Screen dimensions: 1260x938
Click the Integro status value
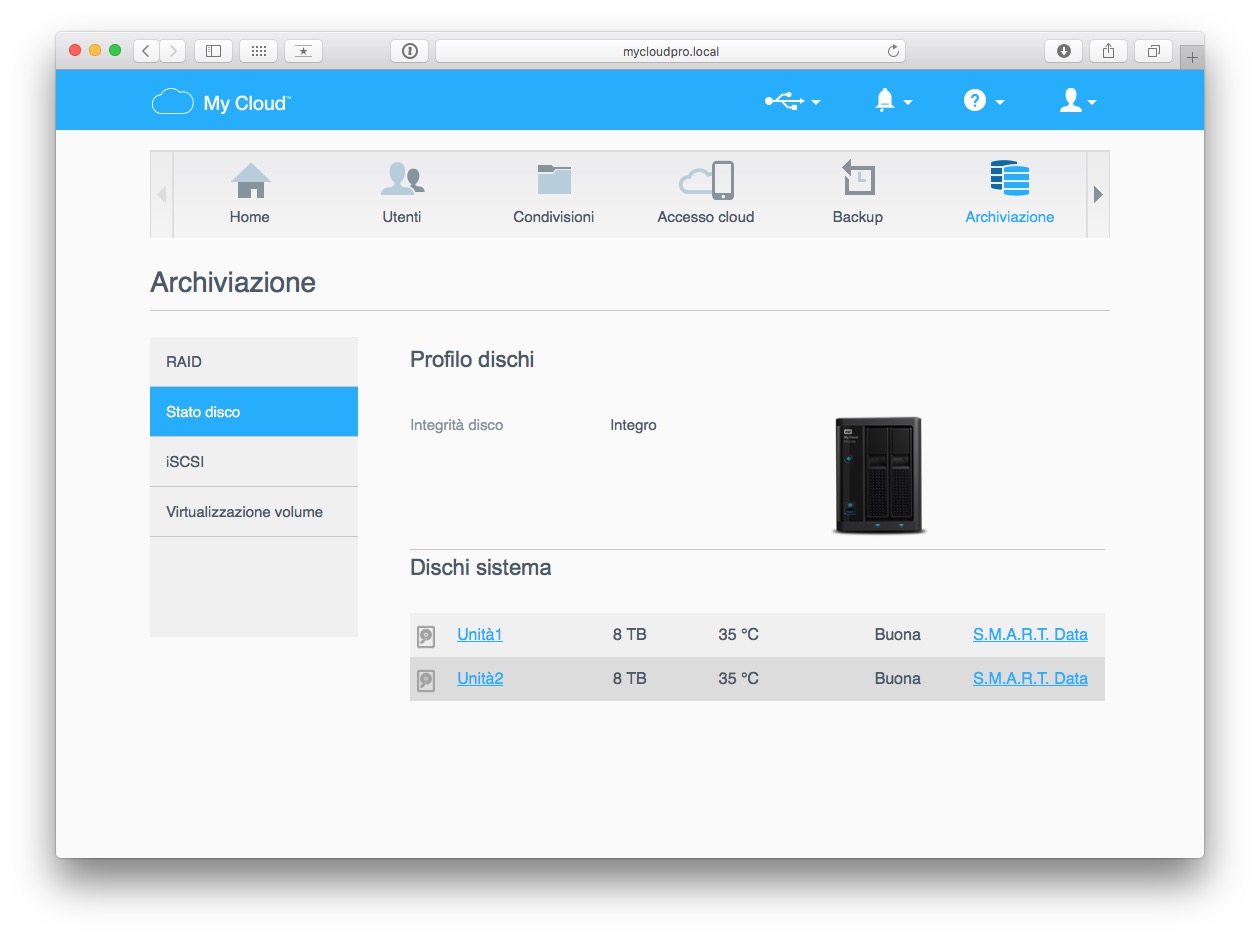point(633,425)
